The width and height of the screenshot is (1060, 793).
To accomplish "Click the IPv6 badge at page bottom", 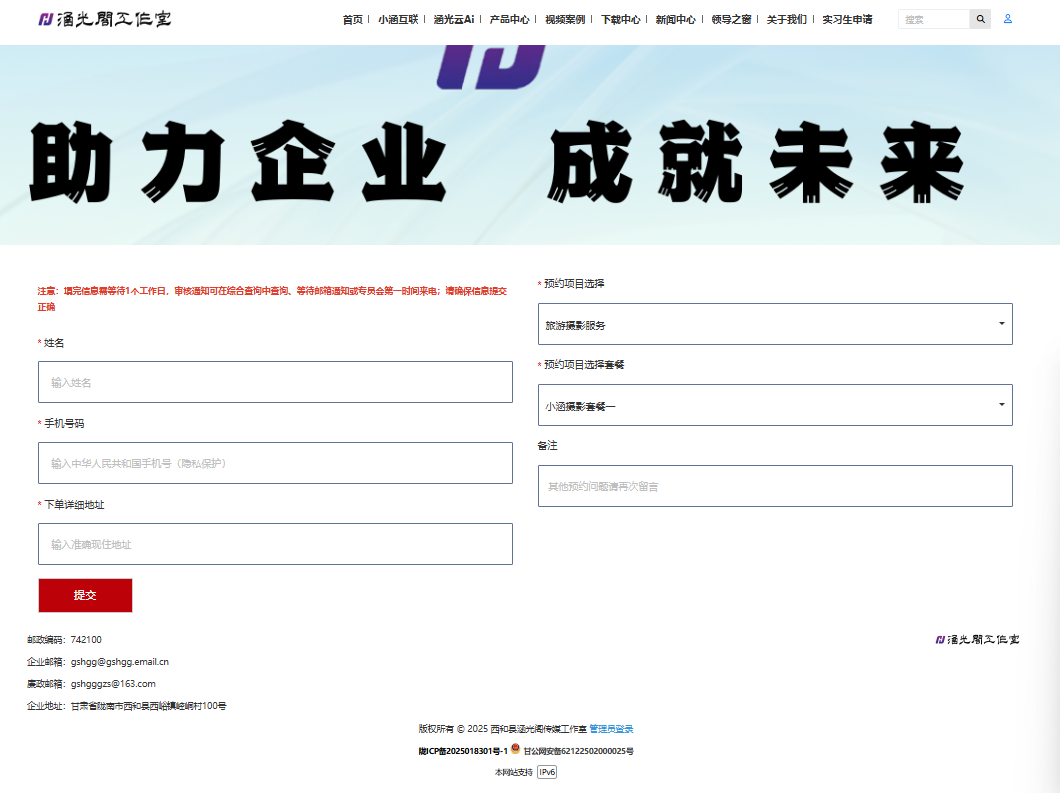I will click(545, 772).
